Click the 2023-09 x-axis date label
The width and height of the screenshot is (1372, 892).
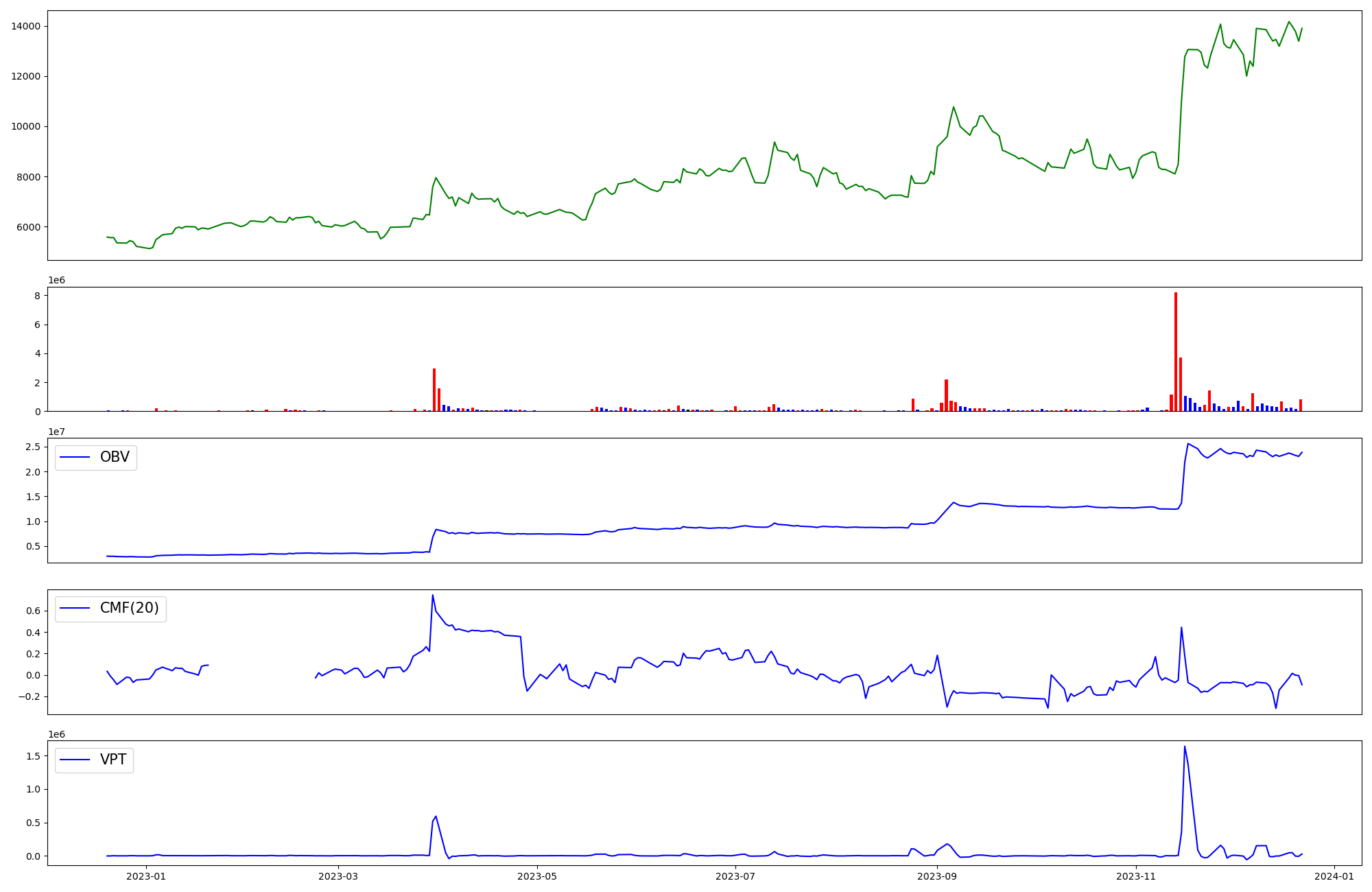point(937,876)
